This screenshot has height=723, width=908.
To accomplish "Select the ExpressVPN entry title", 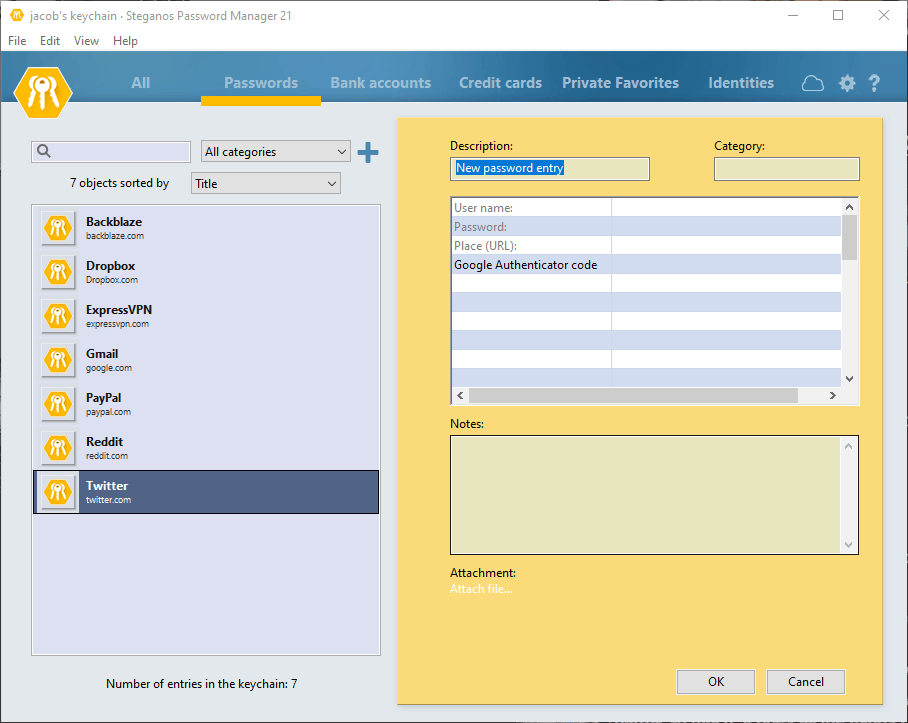I will (119, 310).
